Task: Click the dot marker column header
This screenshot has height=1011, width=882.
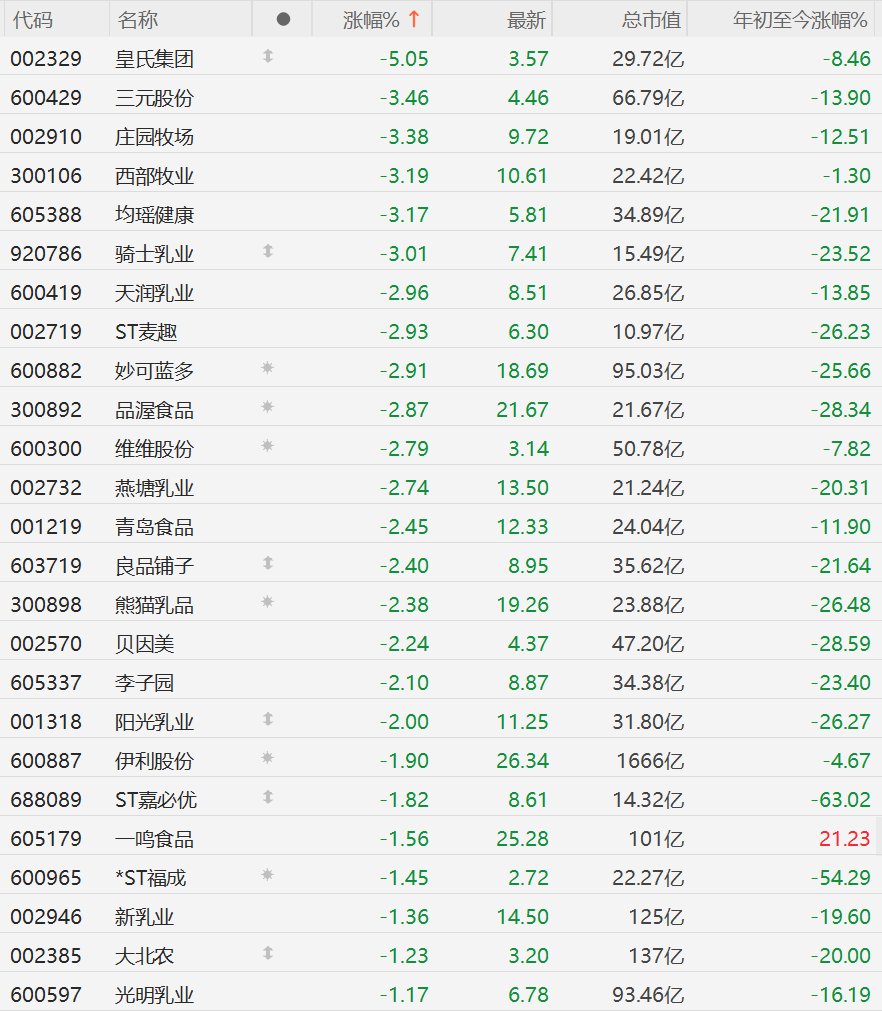Action: (x=282, y=19)
